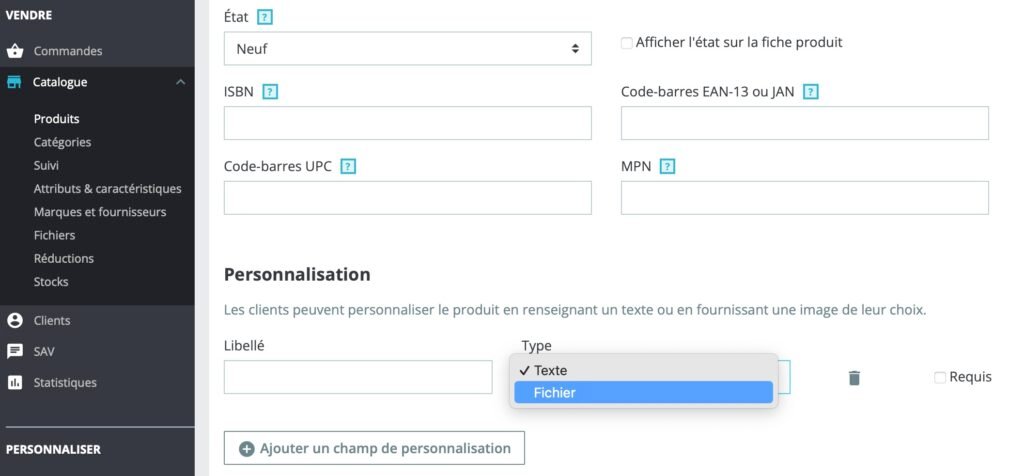Open the ISBN help tooltip icon
Image resolution: width=1024 pixels, height=476 pixels.
point(270,92)
